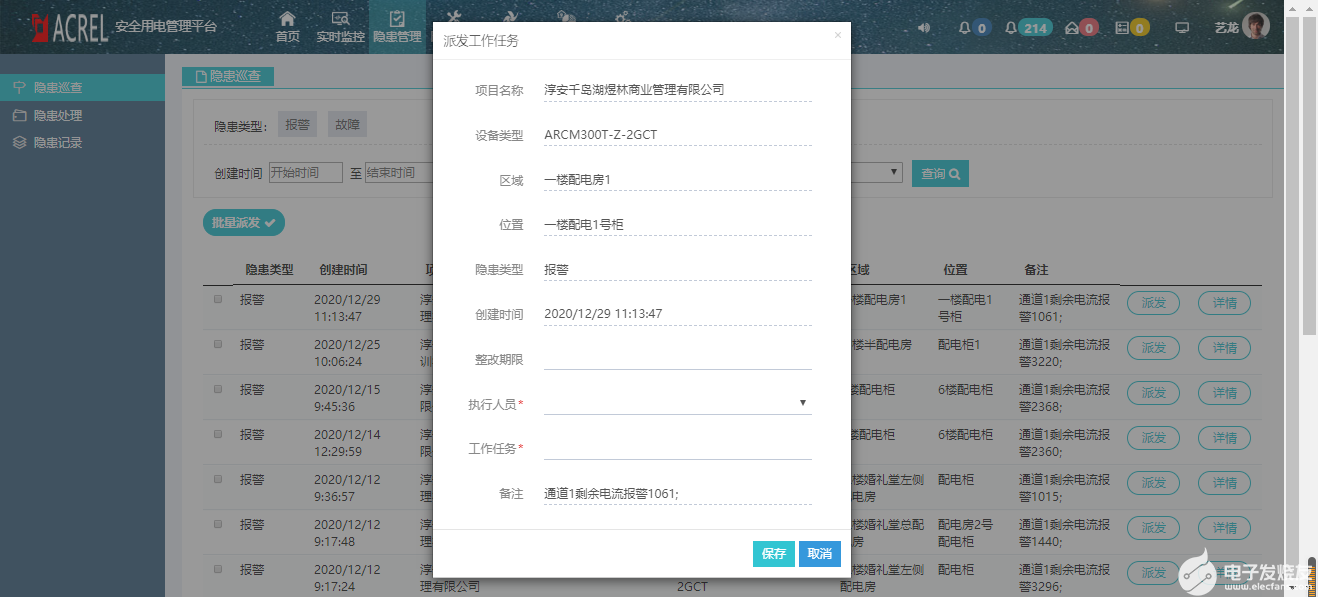Image resolution: width=1318 pixels, height=597 pixels.
Task: Click the wrench tools nav icon
Action: [x=453, y=18]
